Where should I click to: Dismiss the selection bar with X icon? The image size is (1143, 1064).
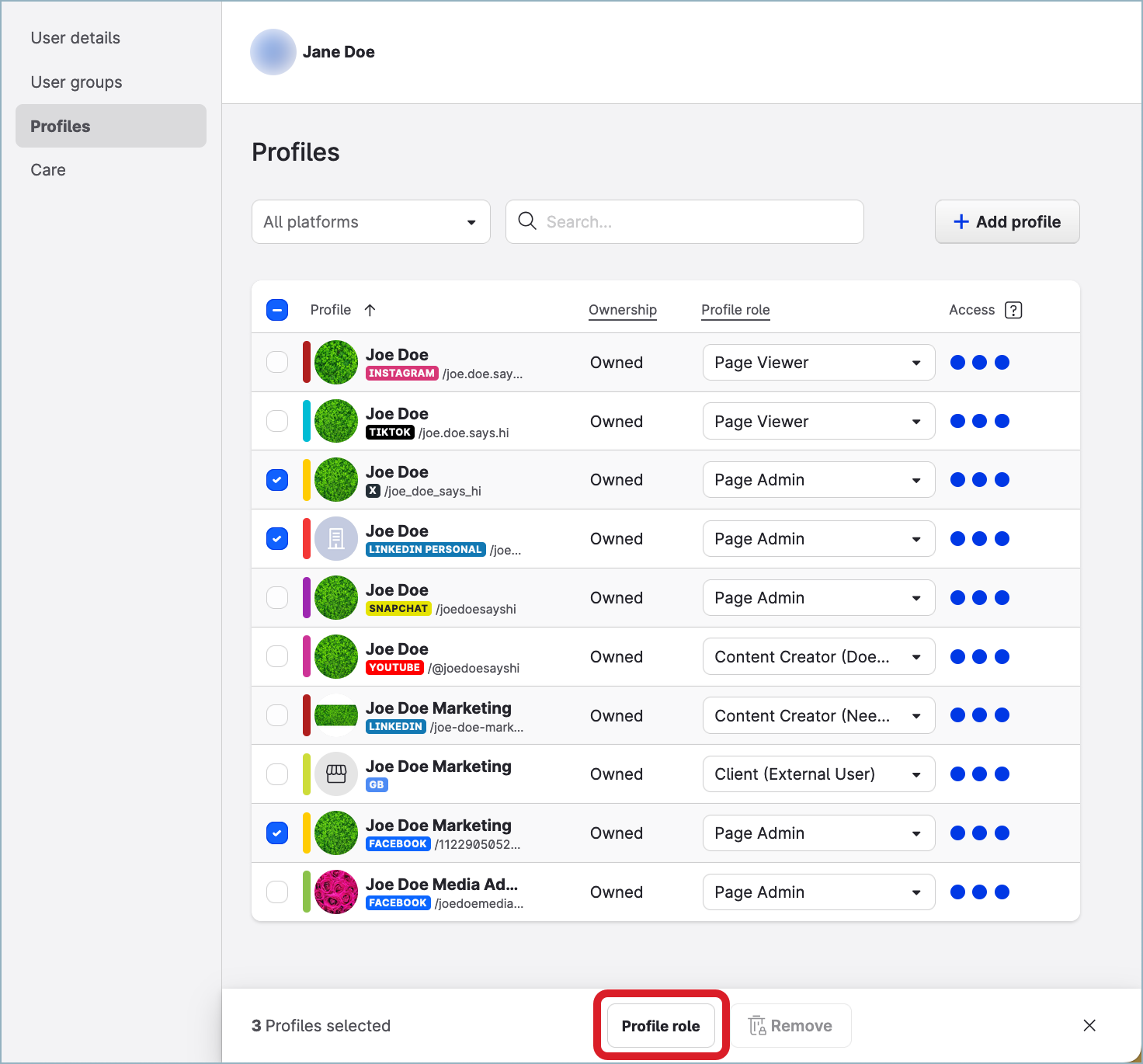1089,1025
